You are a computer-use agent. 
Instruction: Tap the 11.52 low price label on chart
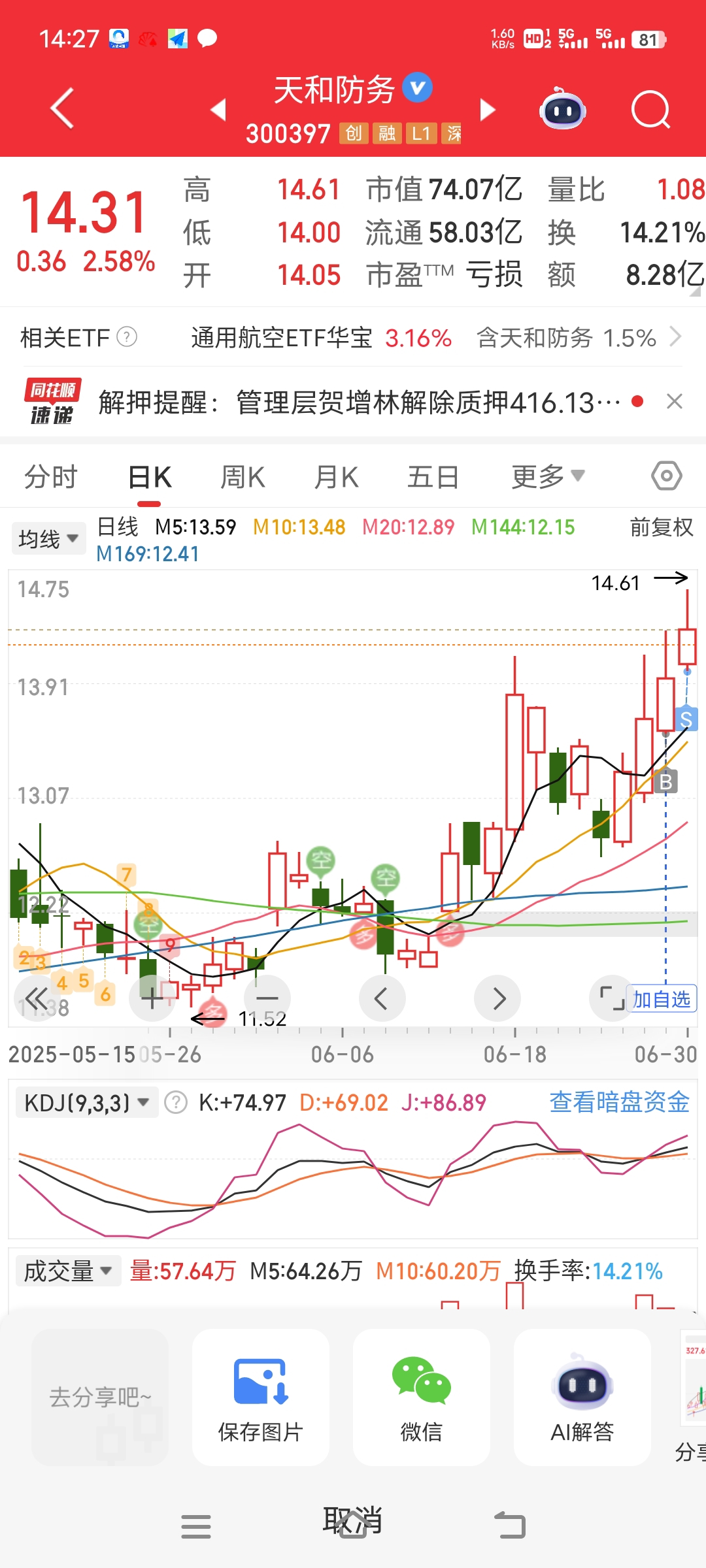click(x=262, y=1019)
